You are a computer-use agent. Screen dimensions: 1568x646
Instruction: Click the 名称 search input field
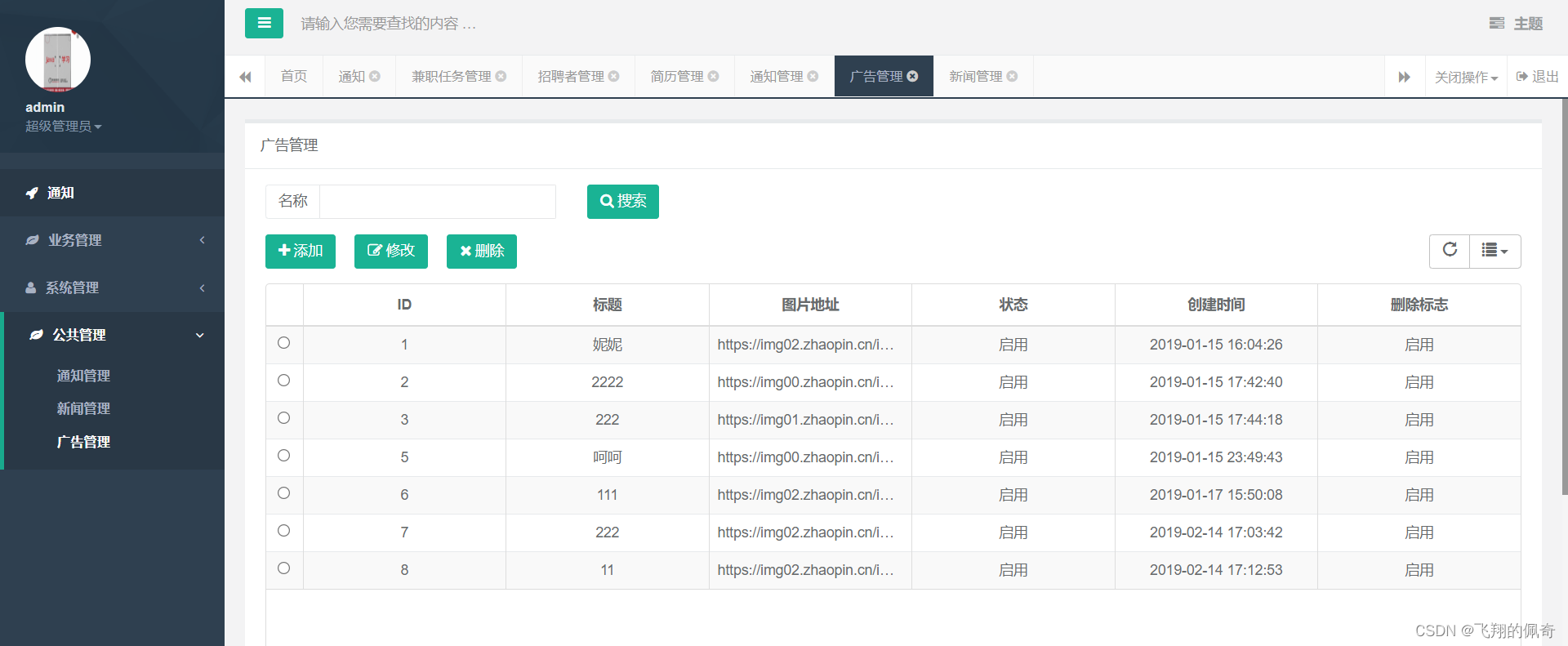coord(438,201)
